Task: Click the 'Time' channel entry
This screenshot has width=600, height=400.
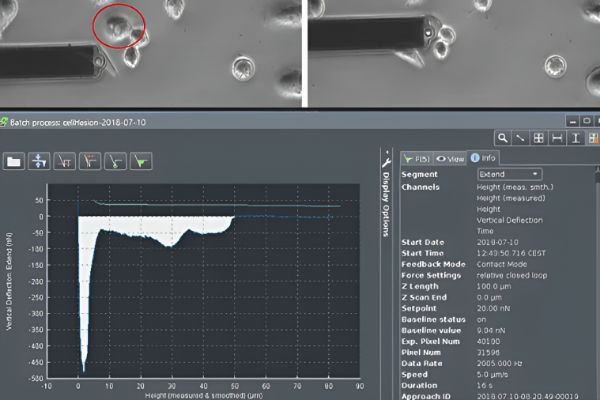Action: [x=485, y=231]
